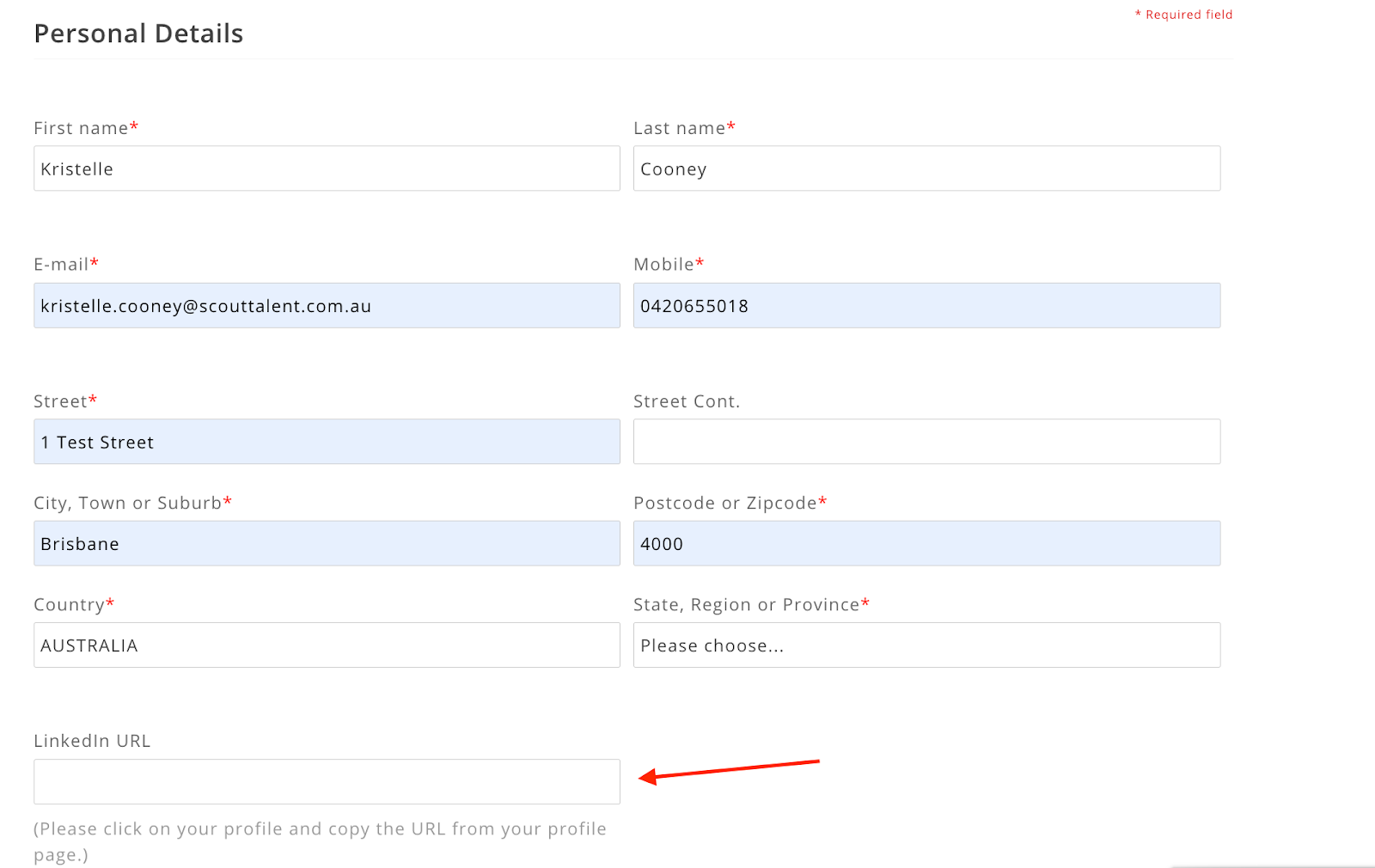This screenshot has width=1375, height=868.
Task: Select the field showing '0420655018'
Action: point(926,305)
